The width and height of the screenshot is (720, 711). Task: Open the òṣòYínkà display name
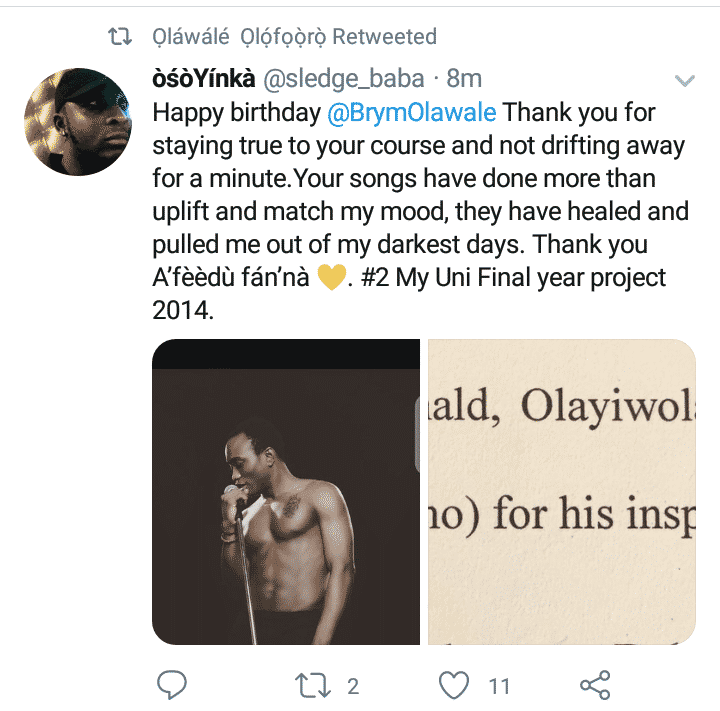(203, 79)
